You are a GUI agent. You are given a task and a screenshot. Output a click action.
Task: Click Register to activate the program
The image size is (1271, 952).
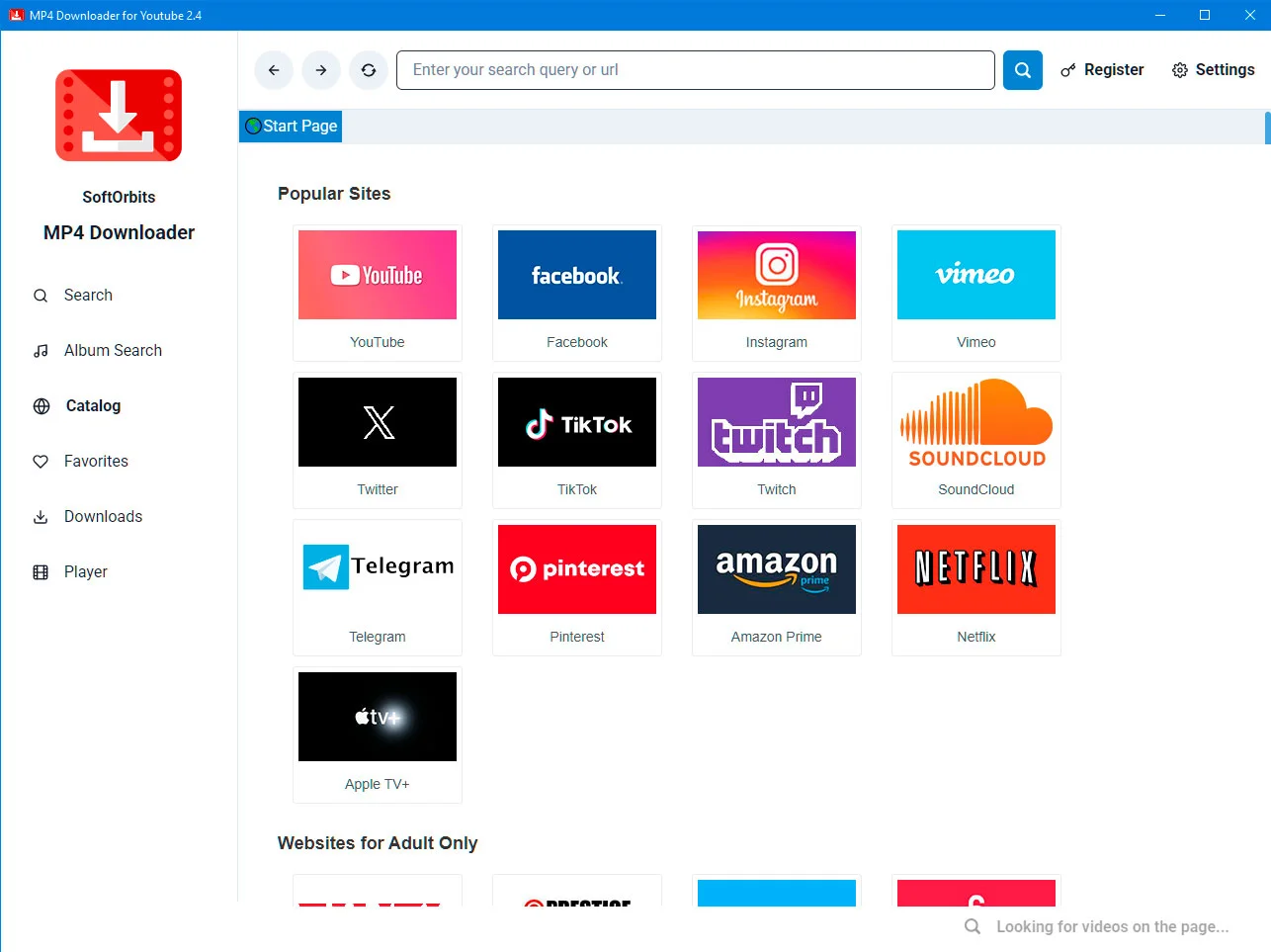(1102, 70)
